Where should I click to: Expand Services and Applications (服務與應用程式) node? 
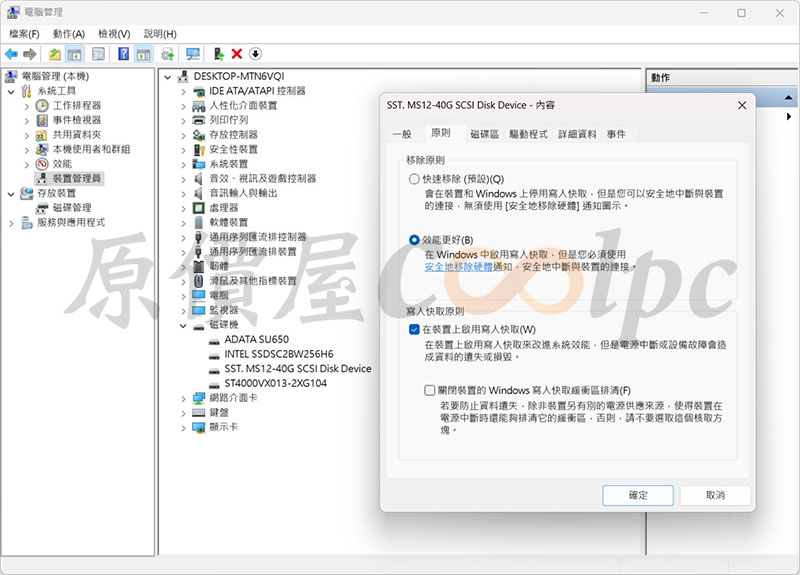(x=11, y=223)
